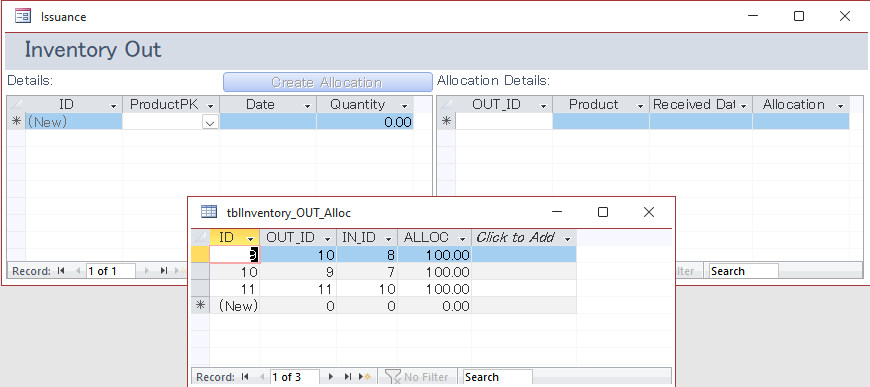The width and height of the screenshot is (870, 387).
Task: Click the record number box showing 1 of 1
Action: point(111,271)
